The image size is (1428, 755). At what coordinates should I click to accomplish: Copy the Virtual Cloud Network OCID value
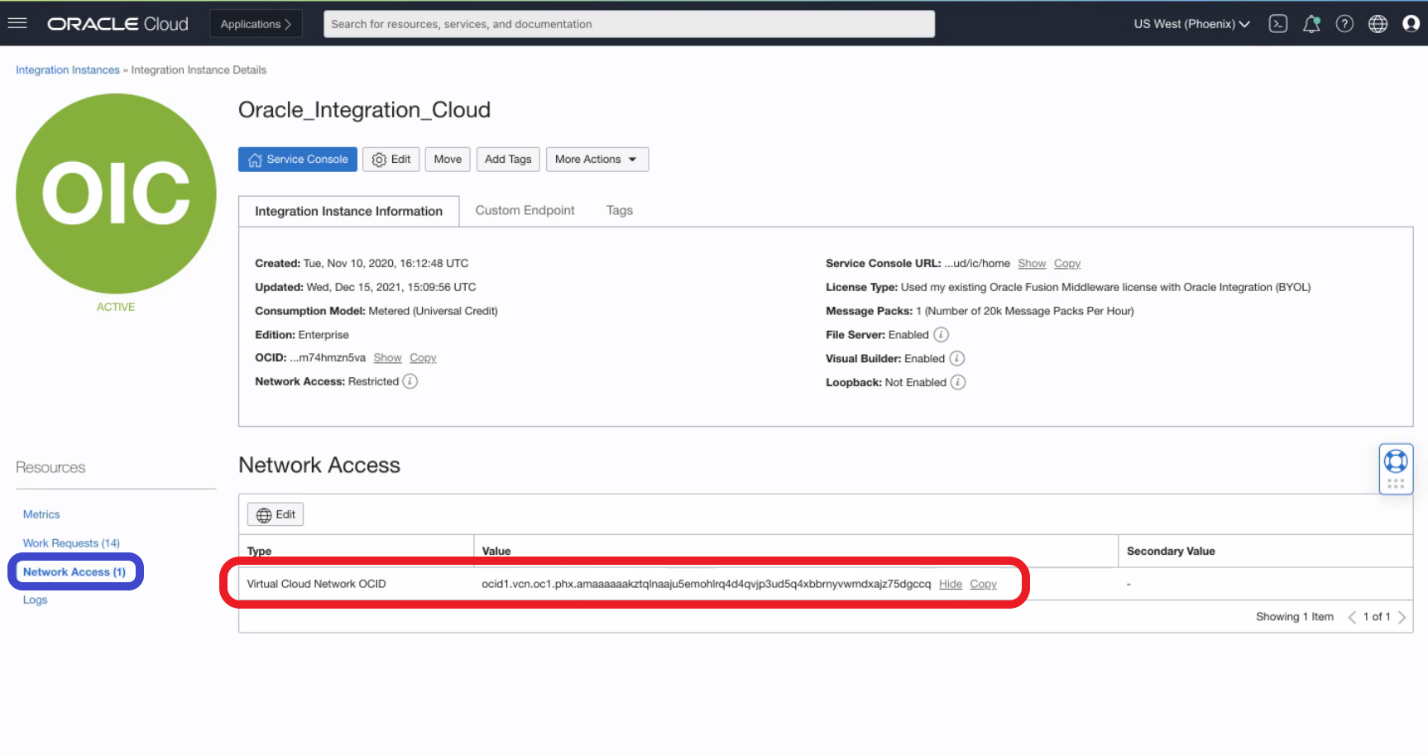[983, 584]
